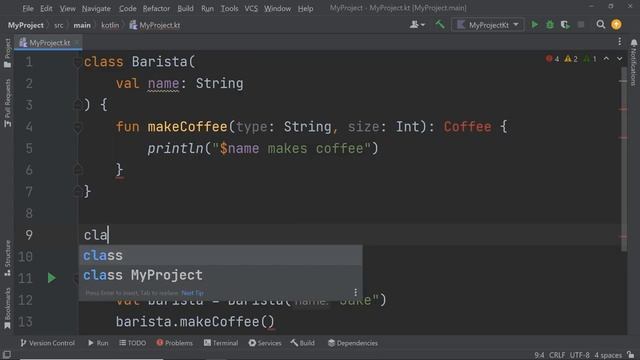
Task: Switch to MyProject.kt editor tab
Action: point(49,43)
